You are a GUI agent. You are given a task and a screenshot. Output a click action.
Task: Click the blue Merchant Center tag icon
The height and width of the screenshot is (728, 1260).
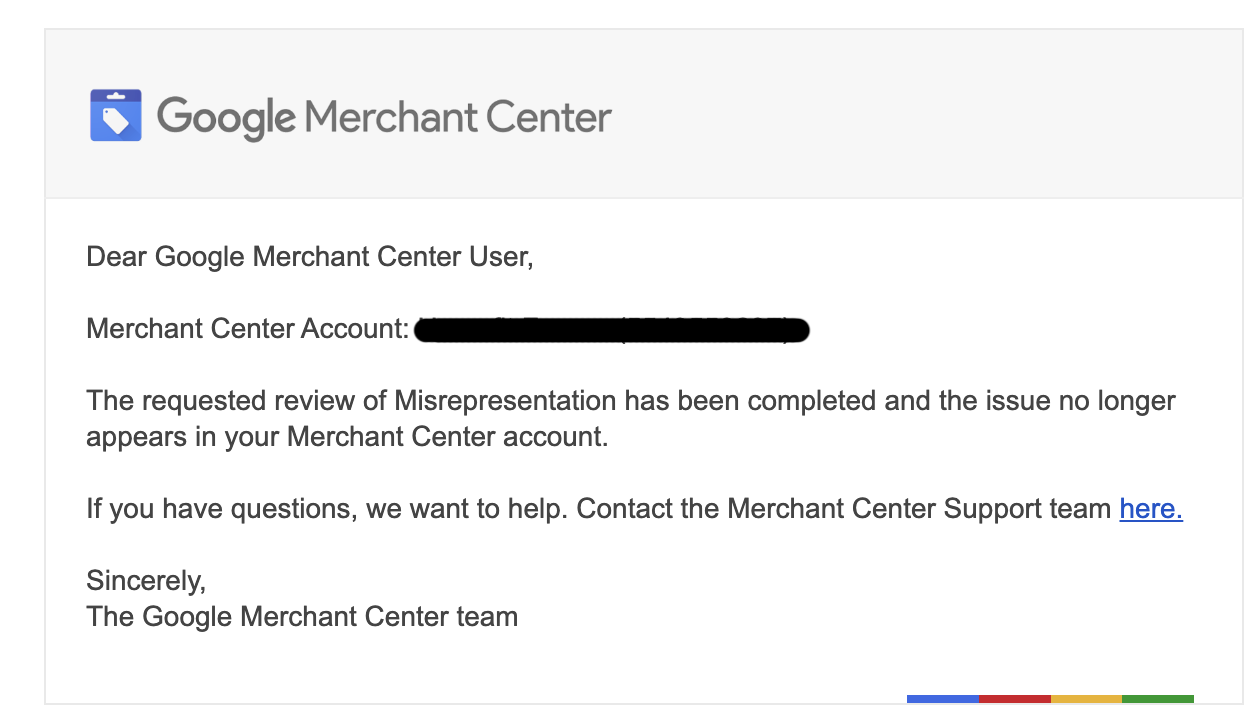coord(116,115)
